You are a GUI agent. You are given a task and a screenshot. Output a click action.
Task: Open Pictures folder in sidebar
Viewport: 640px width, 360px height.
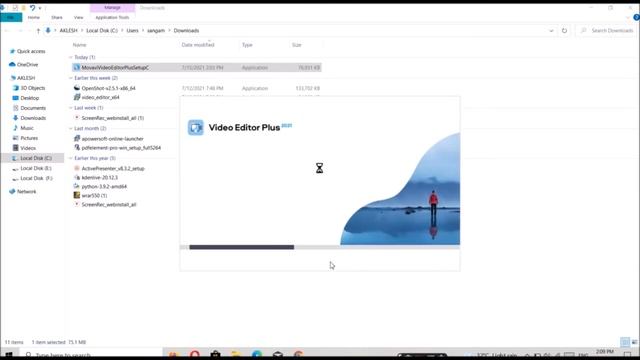25,138
